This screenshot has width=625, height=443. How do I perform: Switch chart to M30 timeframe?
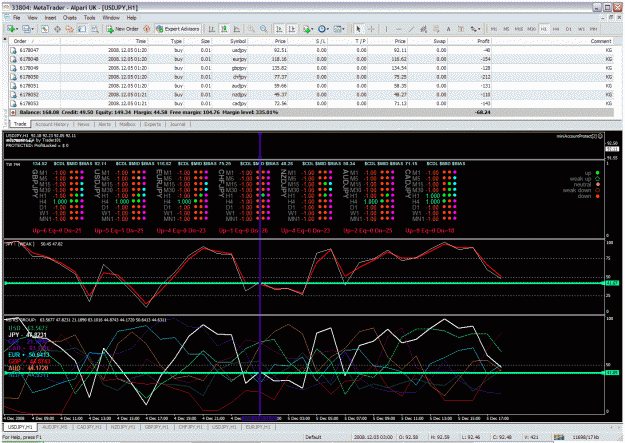[x=531, y=29]
